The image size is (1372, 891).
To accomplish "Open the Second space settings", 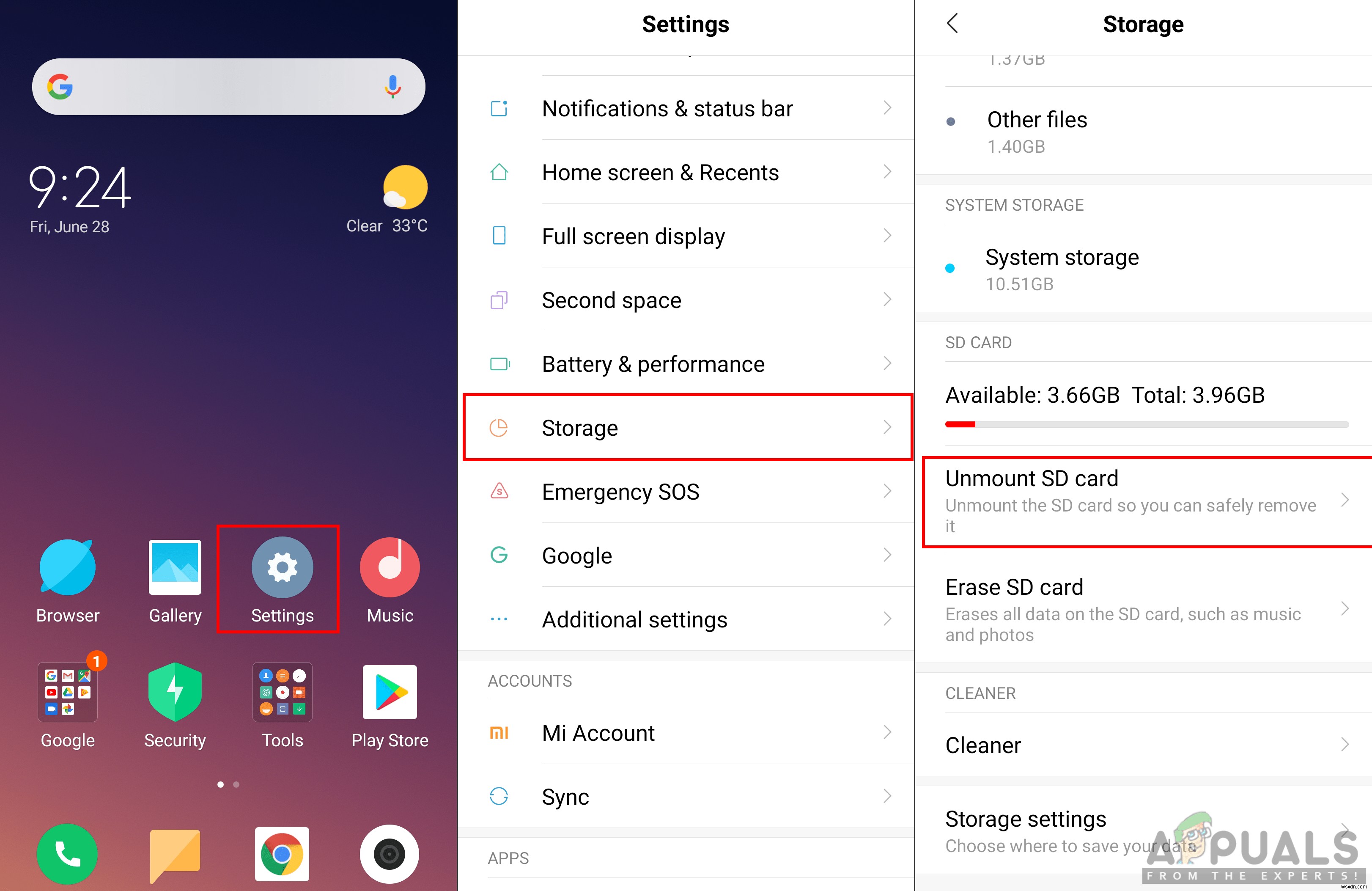I will (686, 301).
